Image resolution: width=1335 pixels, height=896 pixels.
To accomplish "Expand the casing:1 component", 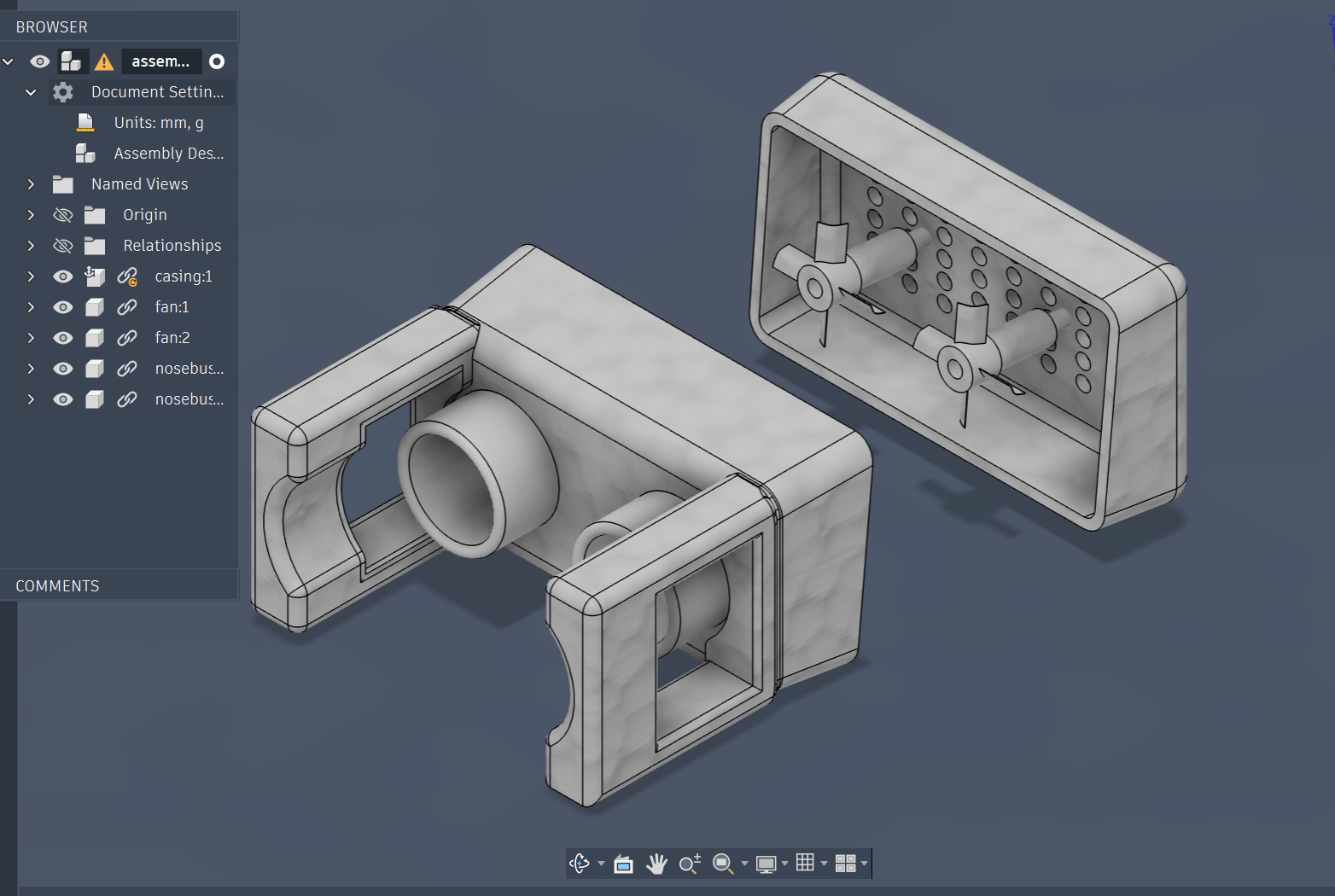I will [31, 276].
